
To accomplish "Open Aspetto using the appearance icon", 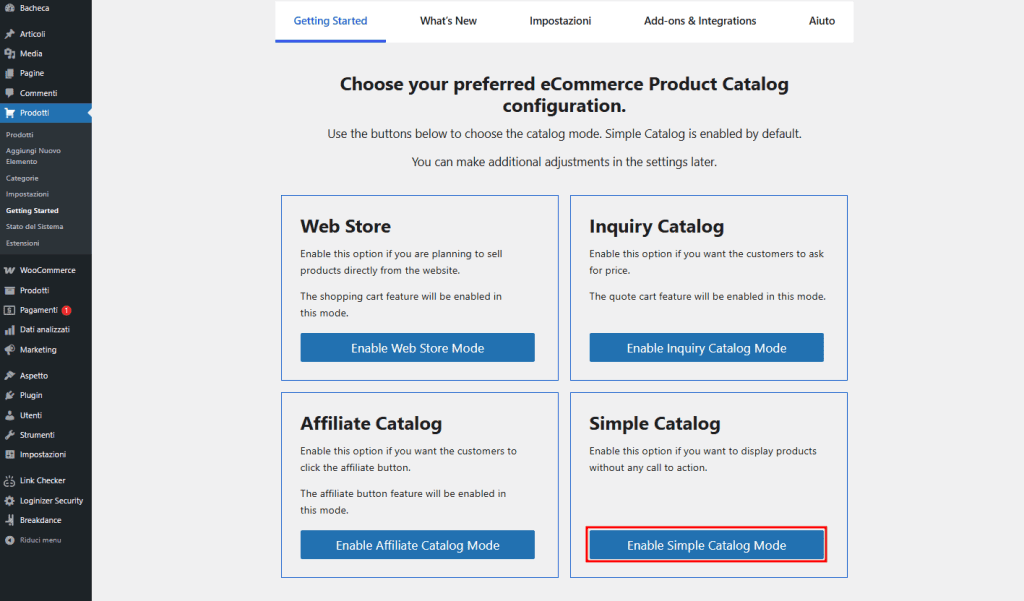I will (12, 374).
